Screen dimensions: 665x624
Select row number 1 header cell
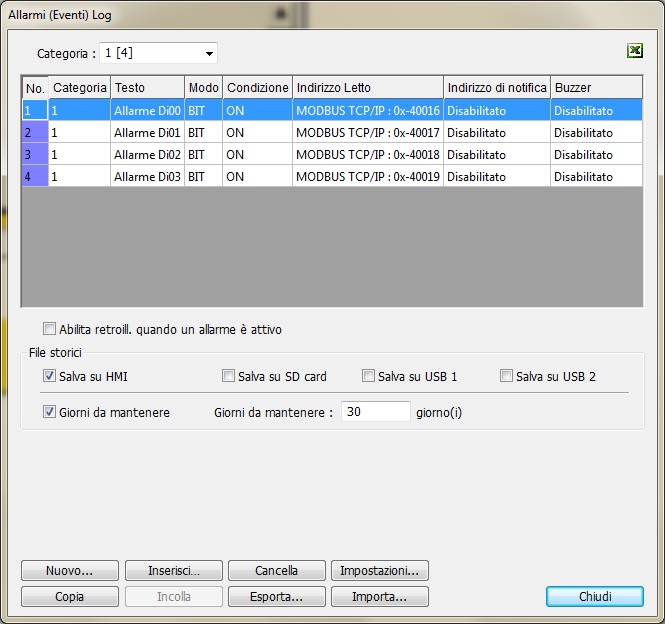35,110
